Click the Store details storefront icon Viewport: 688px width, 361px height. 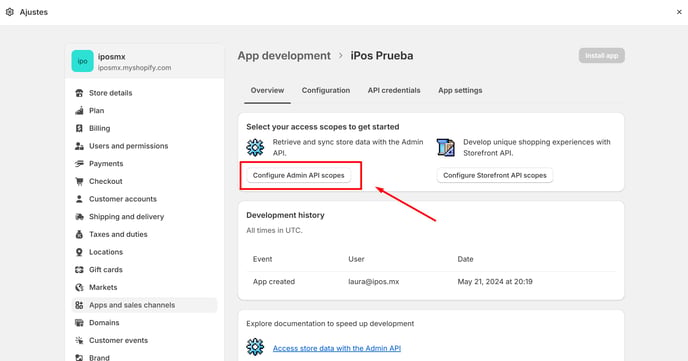pyautogui.click(x=79, y=93)
